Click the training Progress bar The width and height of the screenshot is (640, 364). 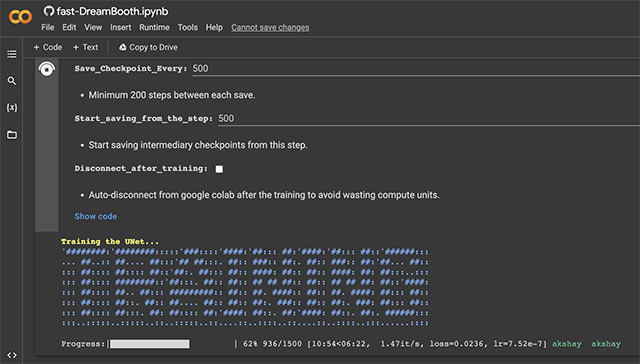(x=150, y=344)
